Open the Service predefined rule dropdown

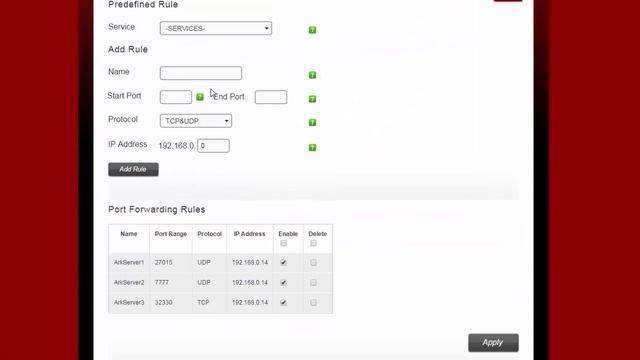[216, 28]
